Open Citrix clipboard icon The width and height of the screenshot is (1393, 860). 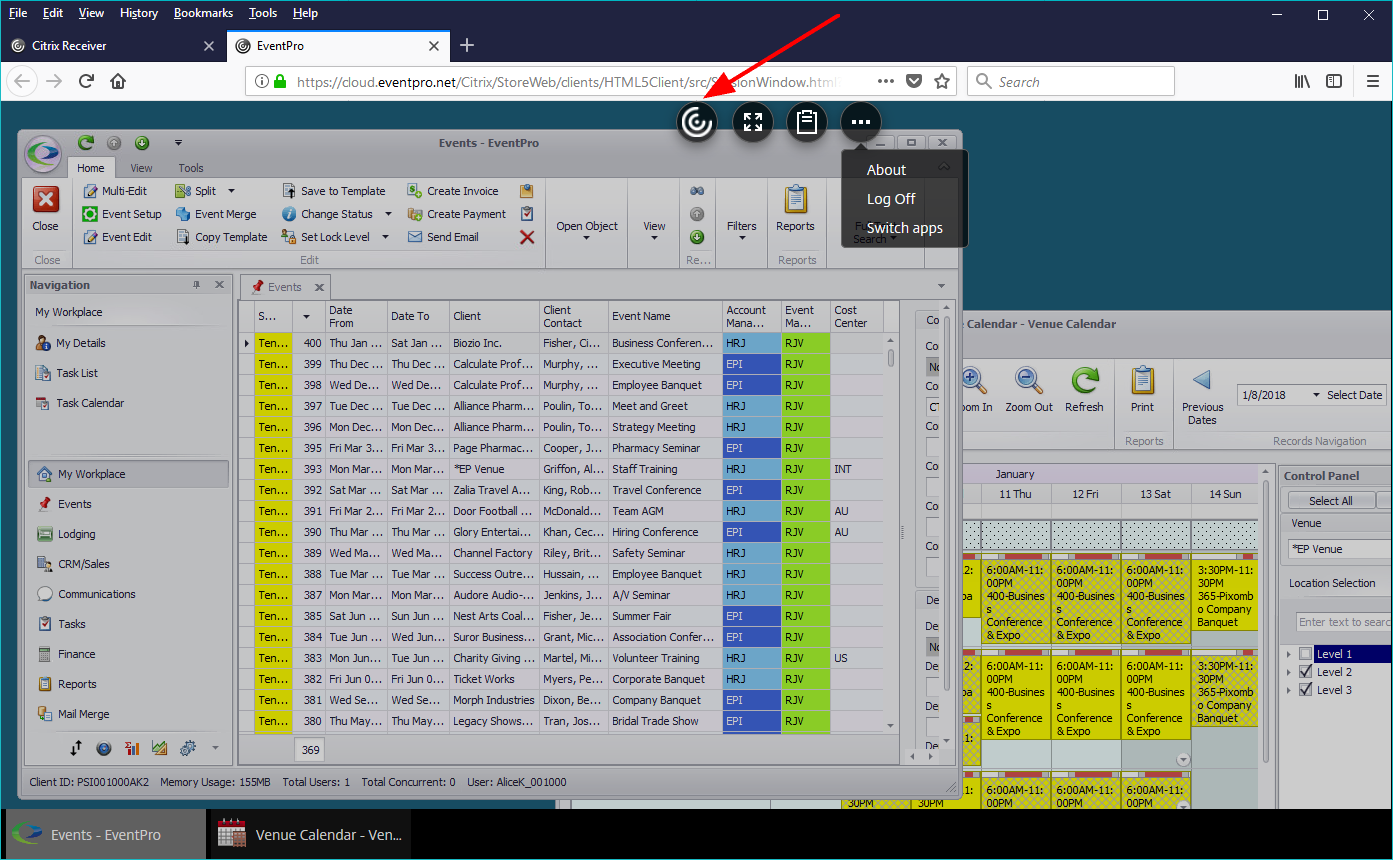[807, 122]
